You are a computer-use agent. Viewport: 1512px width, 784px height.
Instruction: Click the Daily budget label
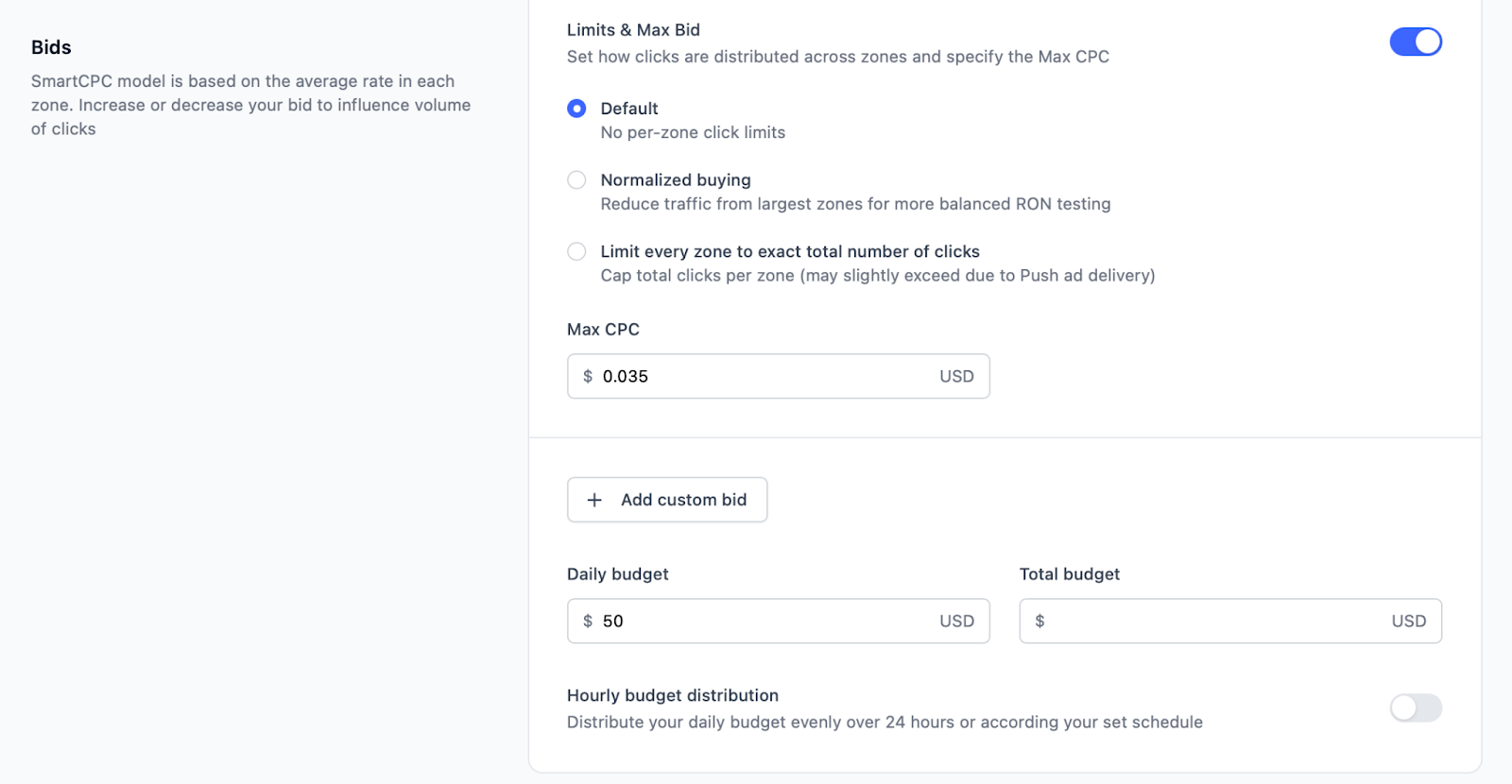pos(617,574)
